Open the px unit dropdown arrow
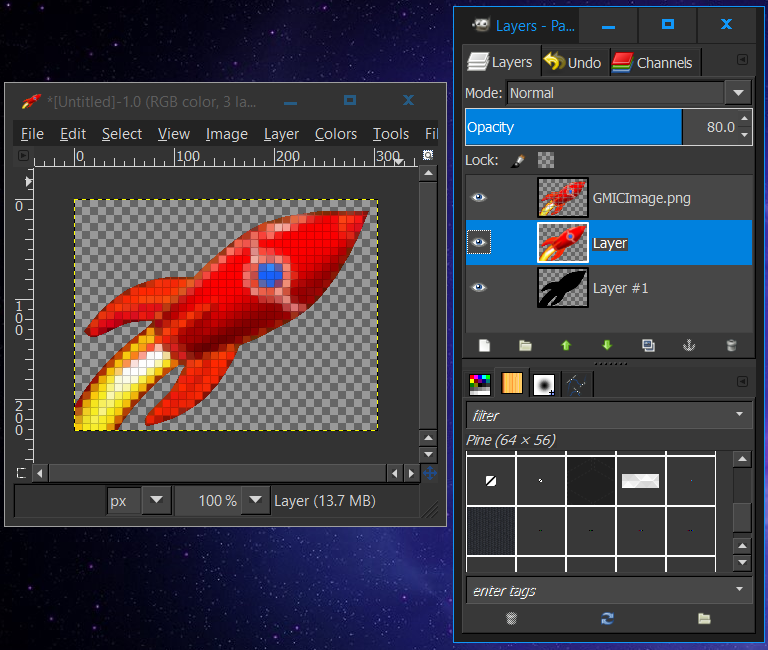This screenshot has width=768, height=650. pyautogui.click(x=157, y=500)
